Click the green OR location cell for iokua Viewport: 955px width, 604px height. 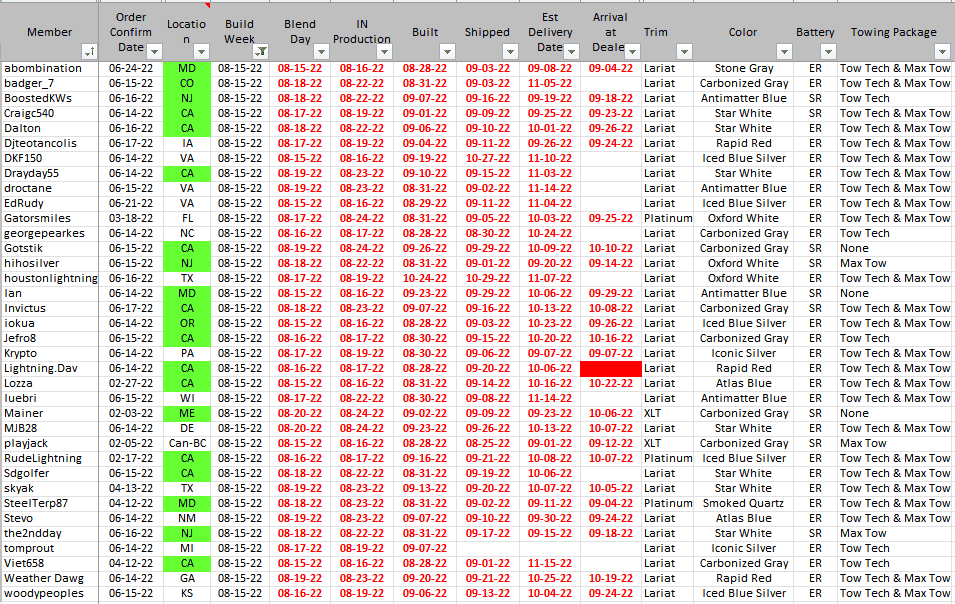coord(187,323)
